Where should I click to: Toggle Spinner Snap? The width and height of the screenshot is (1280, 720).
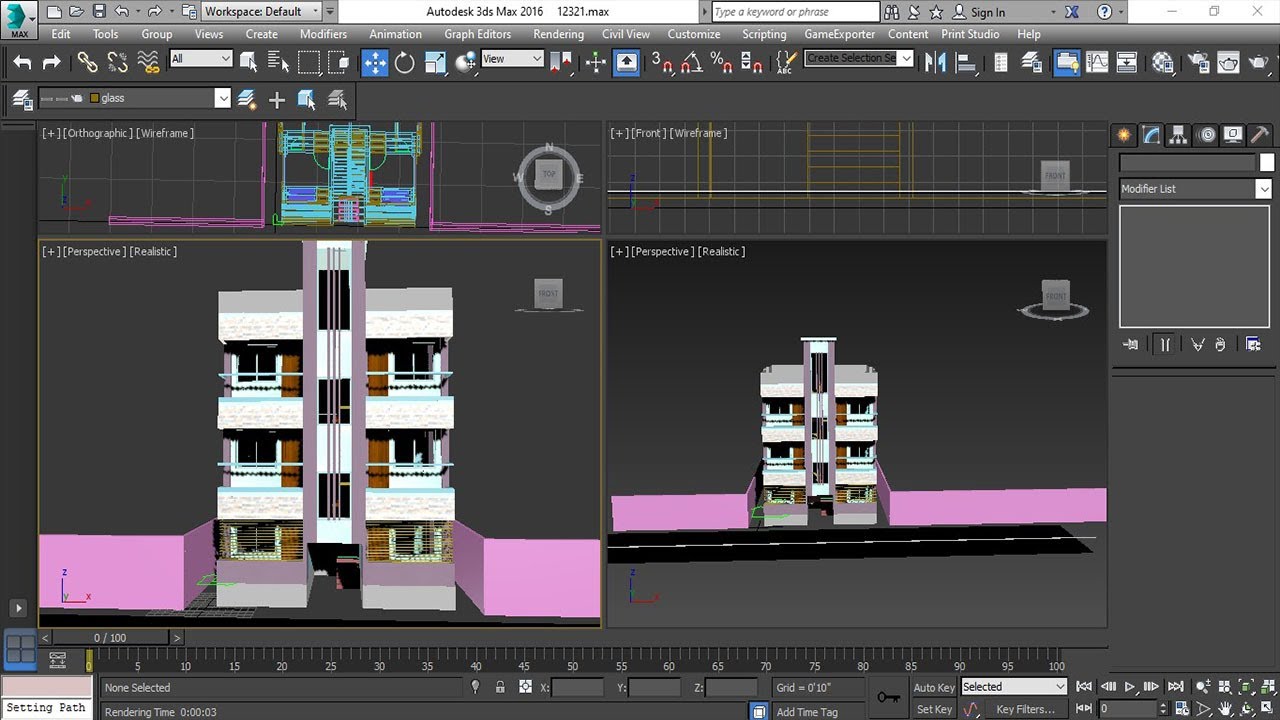(753, 62)
